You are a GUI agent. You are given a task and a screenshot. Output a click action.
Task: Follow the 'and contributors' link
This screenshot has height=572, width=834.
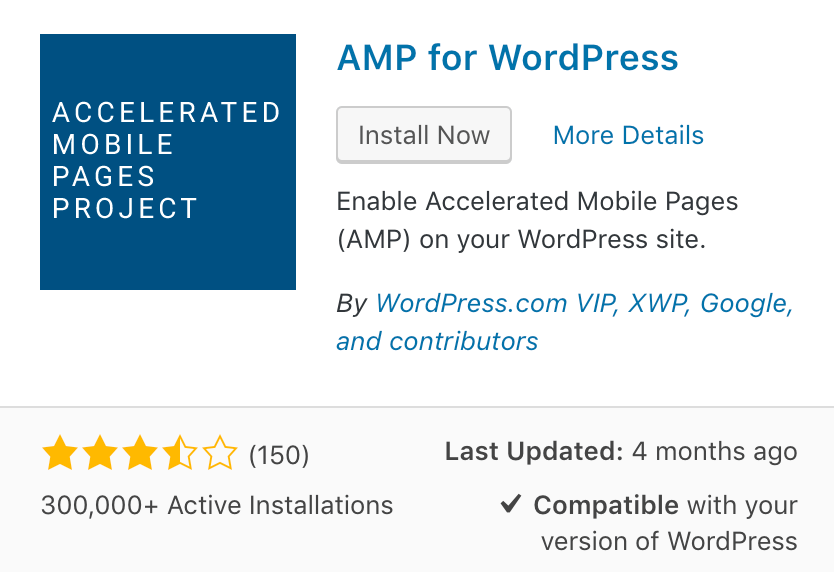(x=437, y=342)
